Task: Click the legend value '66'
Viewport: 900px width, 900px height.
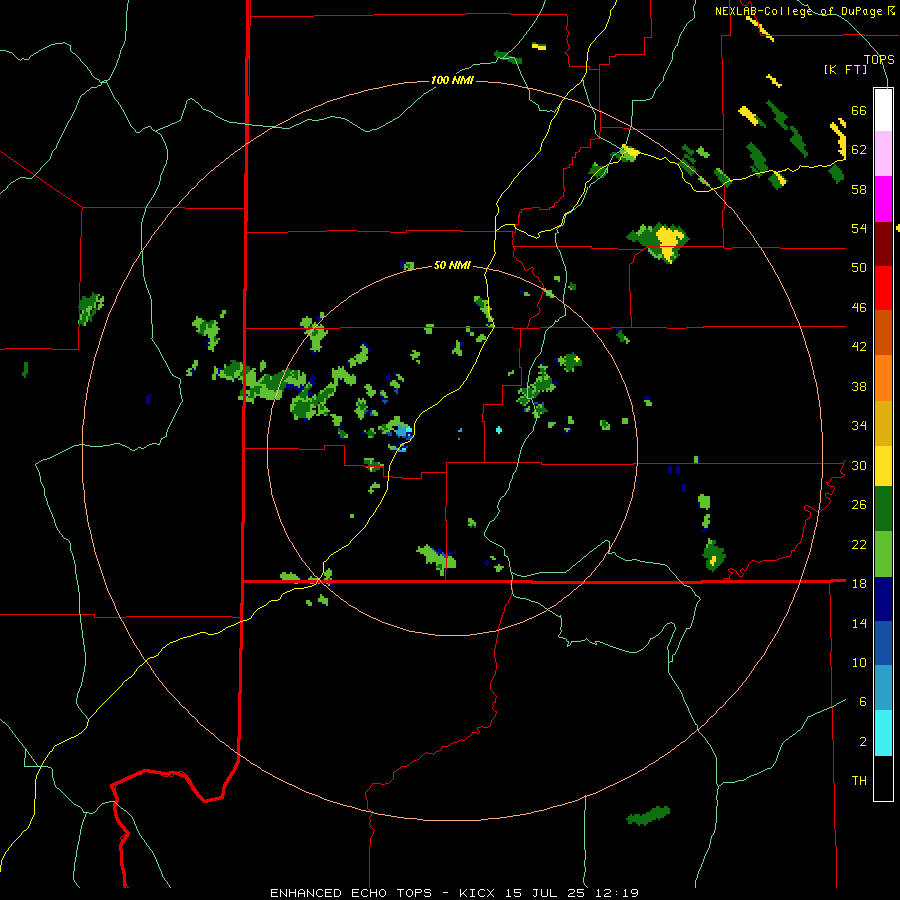Action: 859,110
